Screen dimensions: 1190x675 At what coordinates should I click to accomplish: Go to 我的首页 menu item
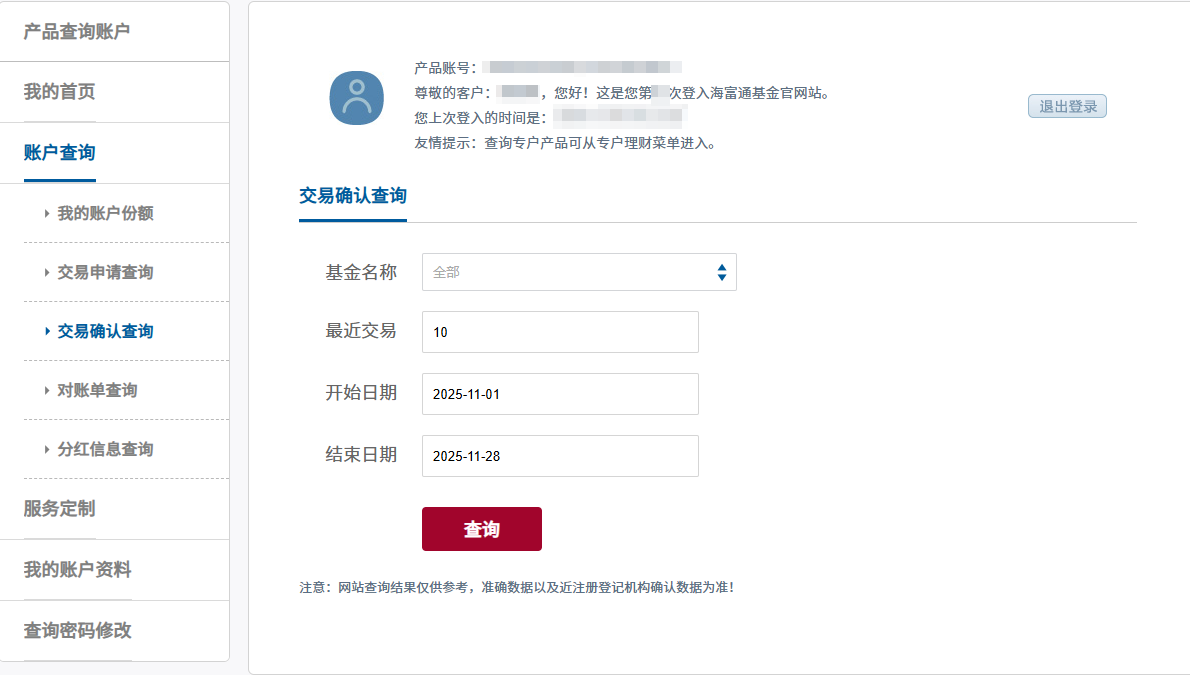[x=60, y=92]
